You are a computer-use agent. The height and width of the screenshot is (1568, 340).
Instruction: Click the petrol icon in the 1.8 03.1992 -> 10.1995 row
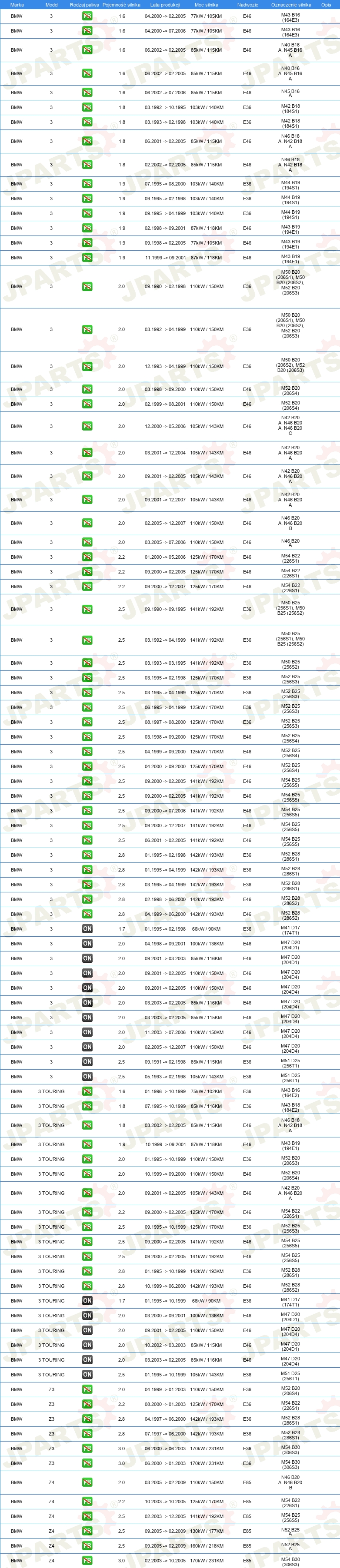coord(87,107)
